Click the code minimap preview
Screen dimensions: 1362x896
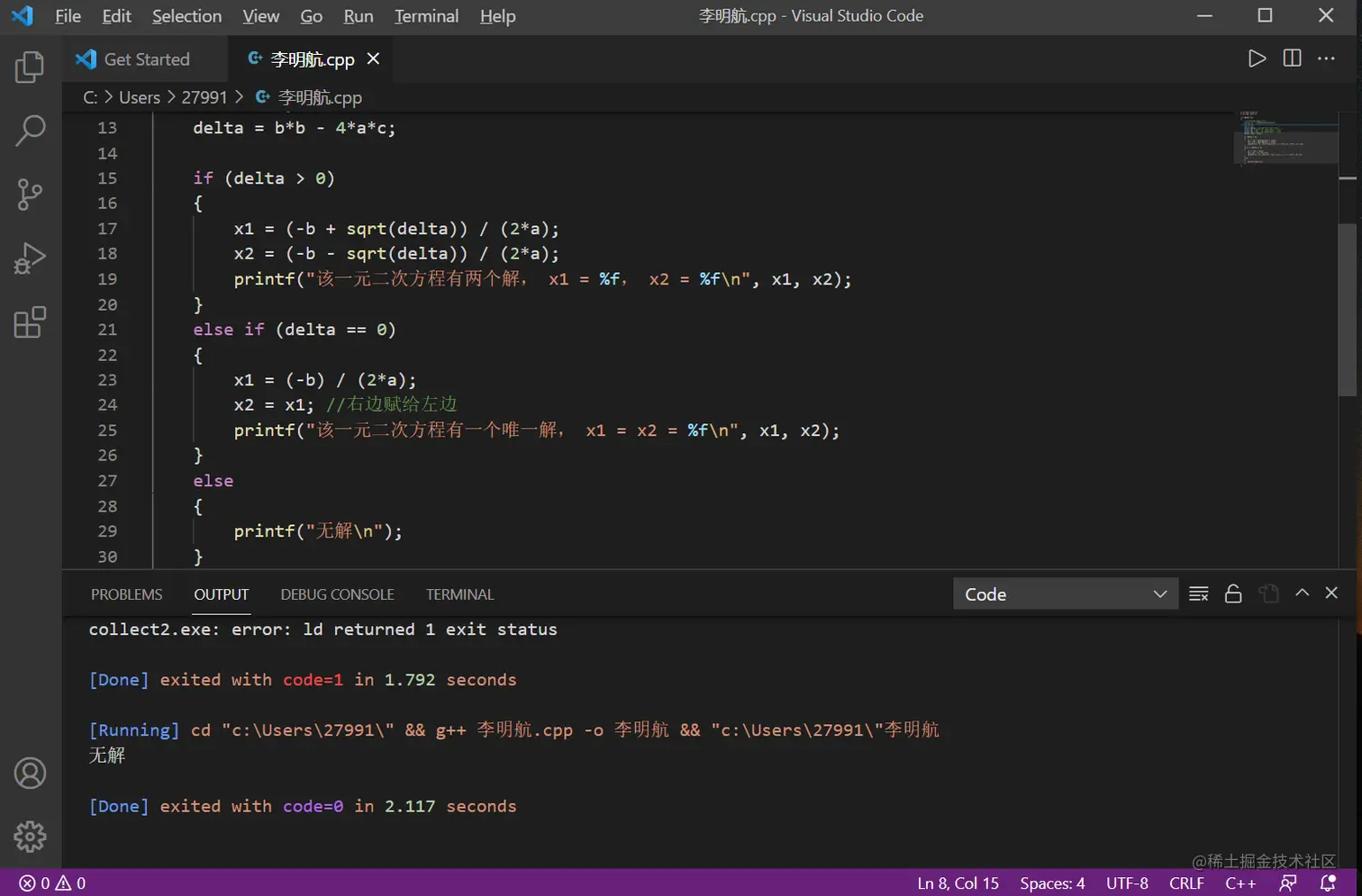[x=1285, y=138]
